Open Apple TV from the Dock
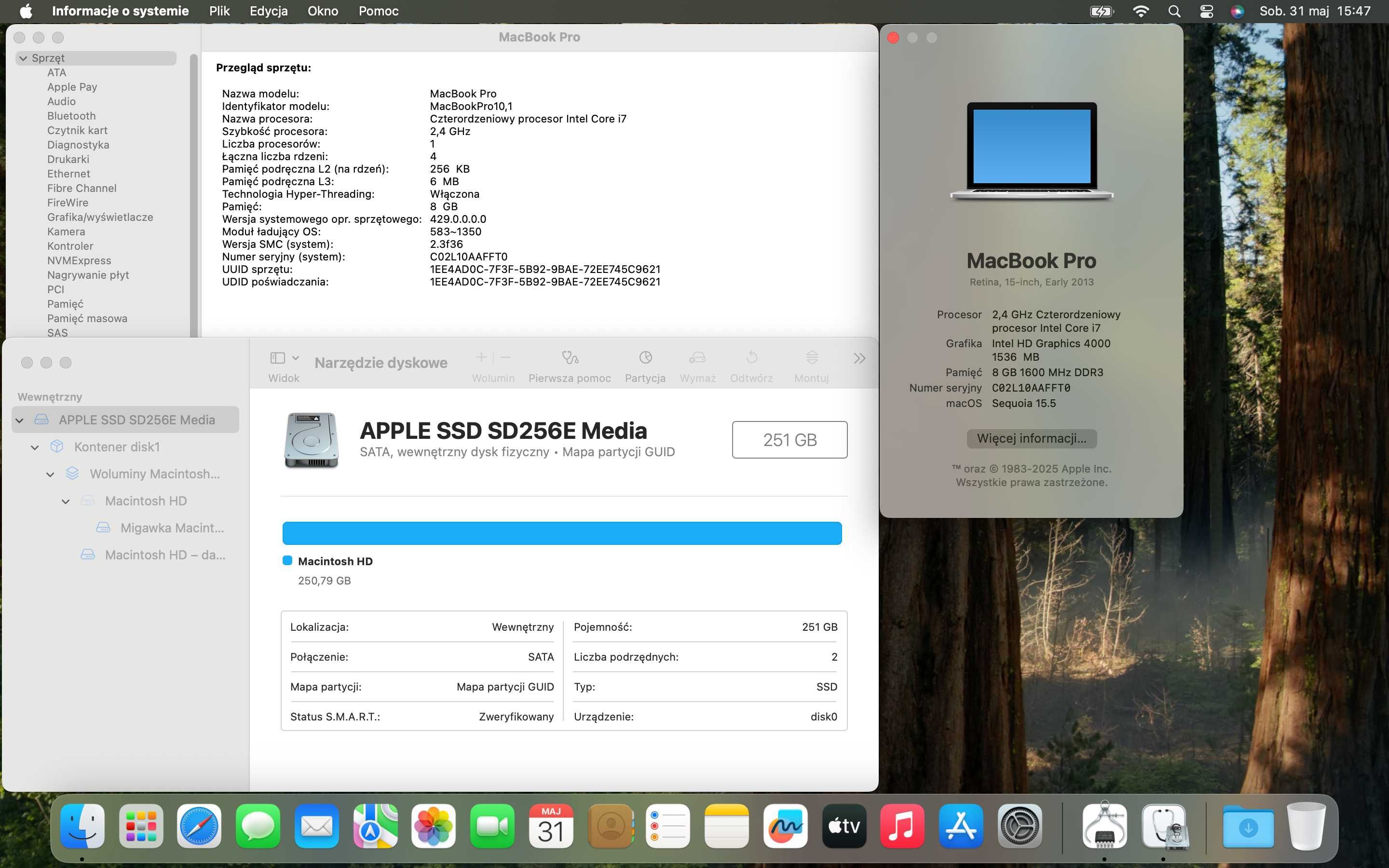The image size is (1389, 868). point(844,826)
